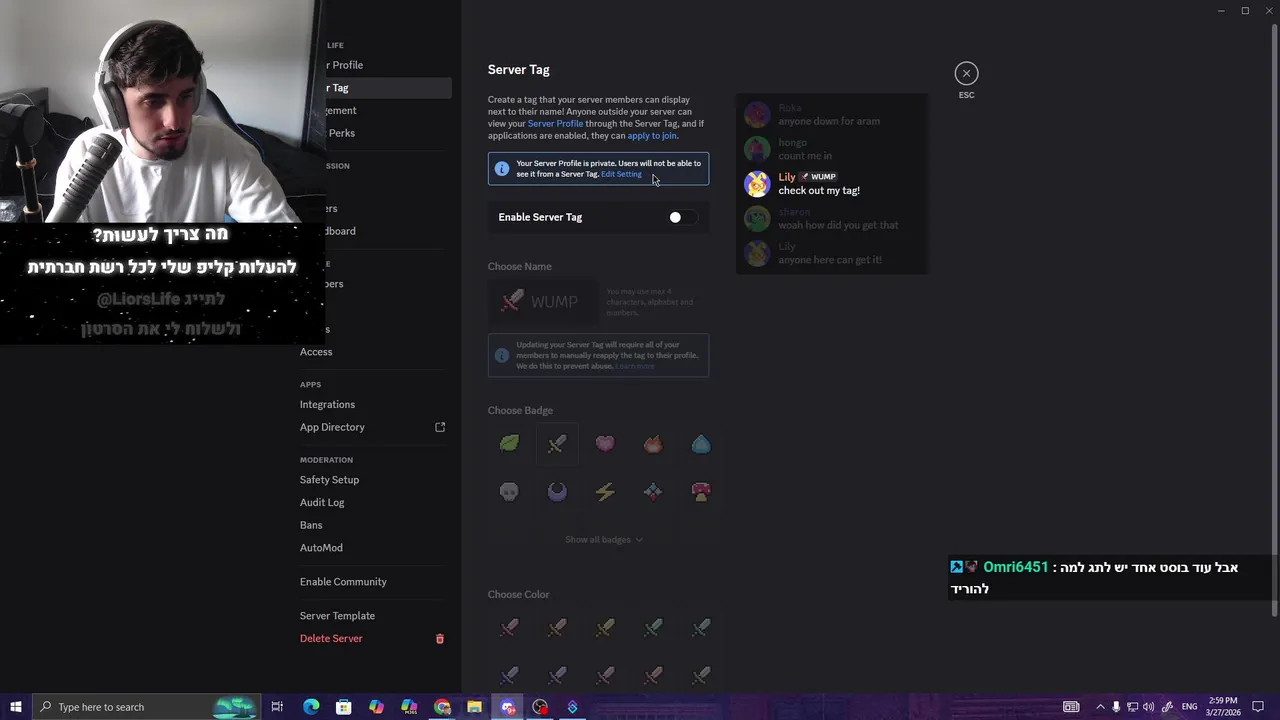Choose the gray skull badge
This screenshot has height=720, width=1280.
pyautogui.click(x=509, y=491)
